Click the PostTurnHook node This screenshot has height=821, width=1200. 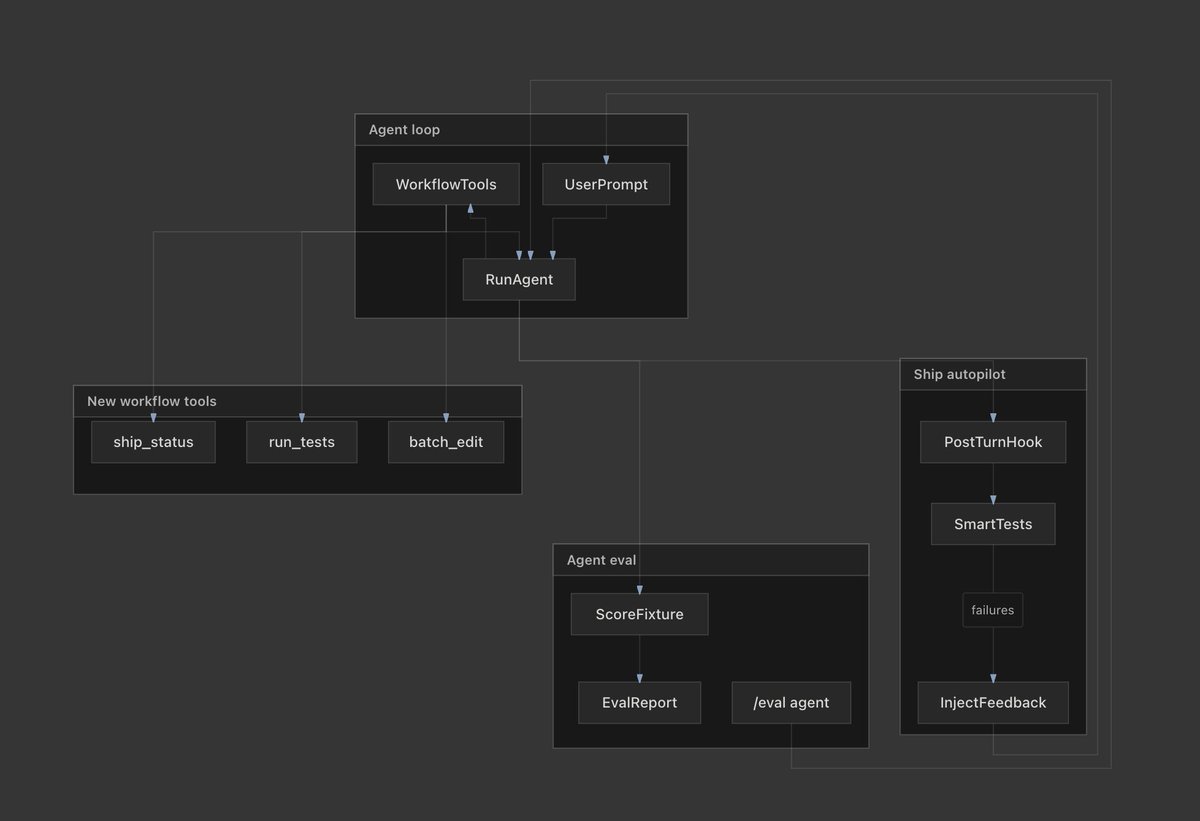pyautogui.click(x=993, y=442)
